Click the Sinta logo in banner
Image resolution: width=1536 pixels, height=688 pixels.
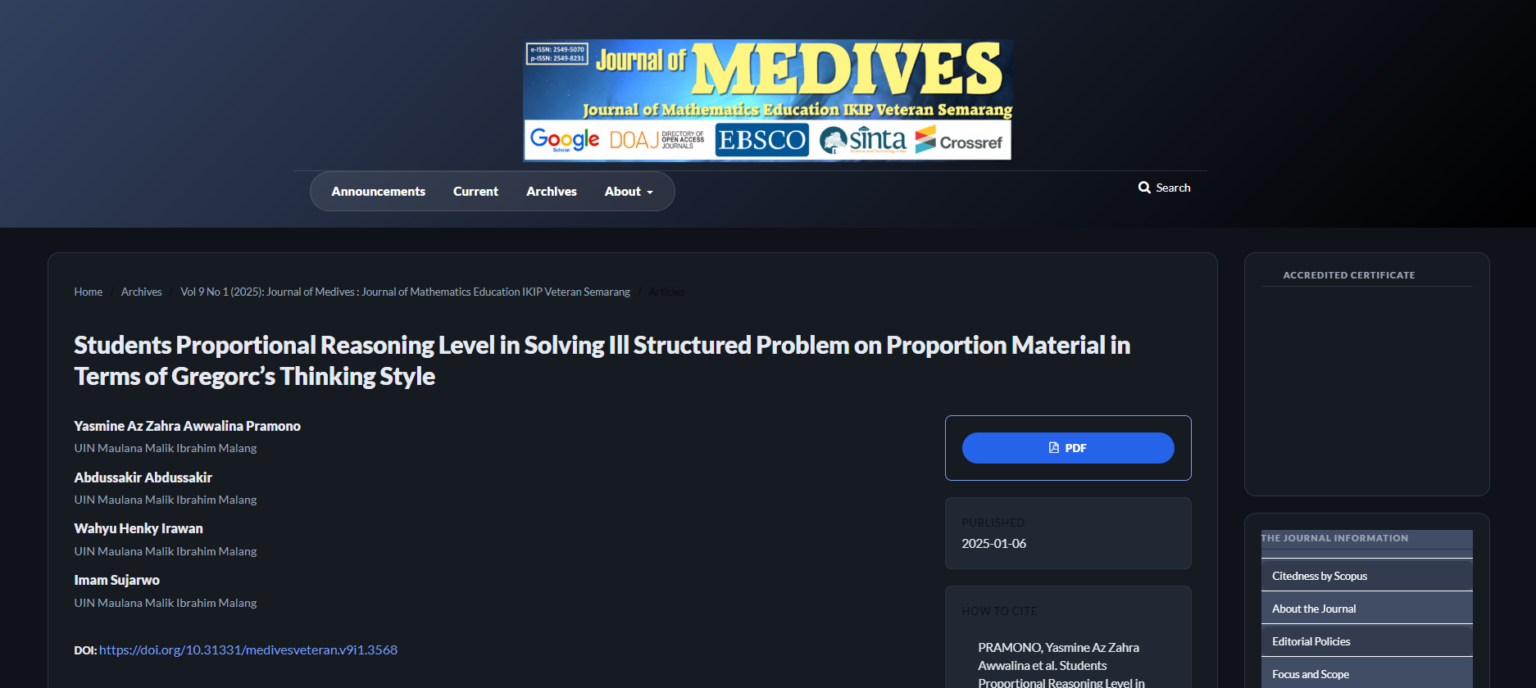click(x=862, y=140)
